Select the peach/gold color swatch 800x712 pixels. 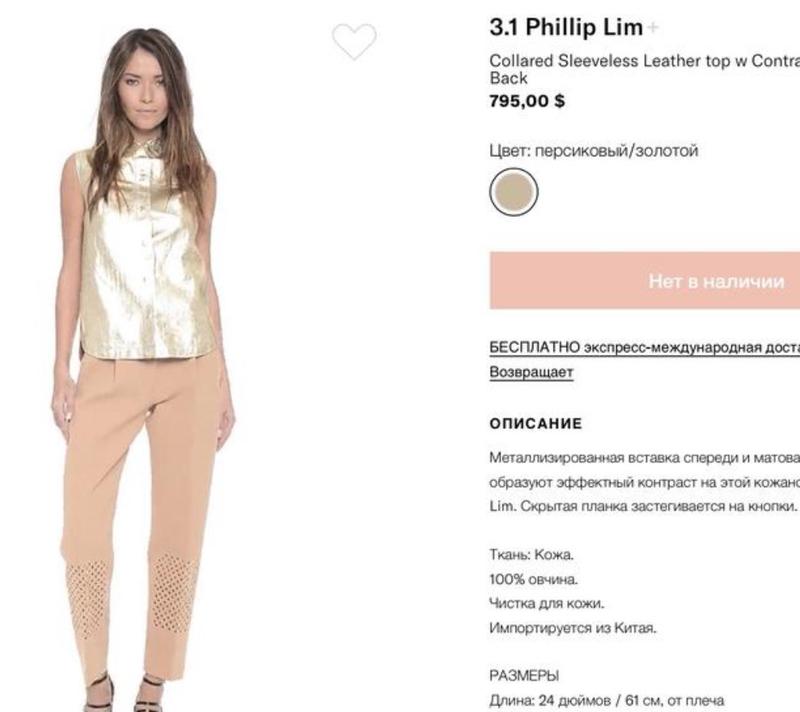click(514, 192)
